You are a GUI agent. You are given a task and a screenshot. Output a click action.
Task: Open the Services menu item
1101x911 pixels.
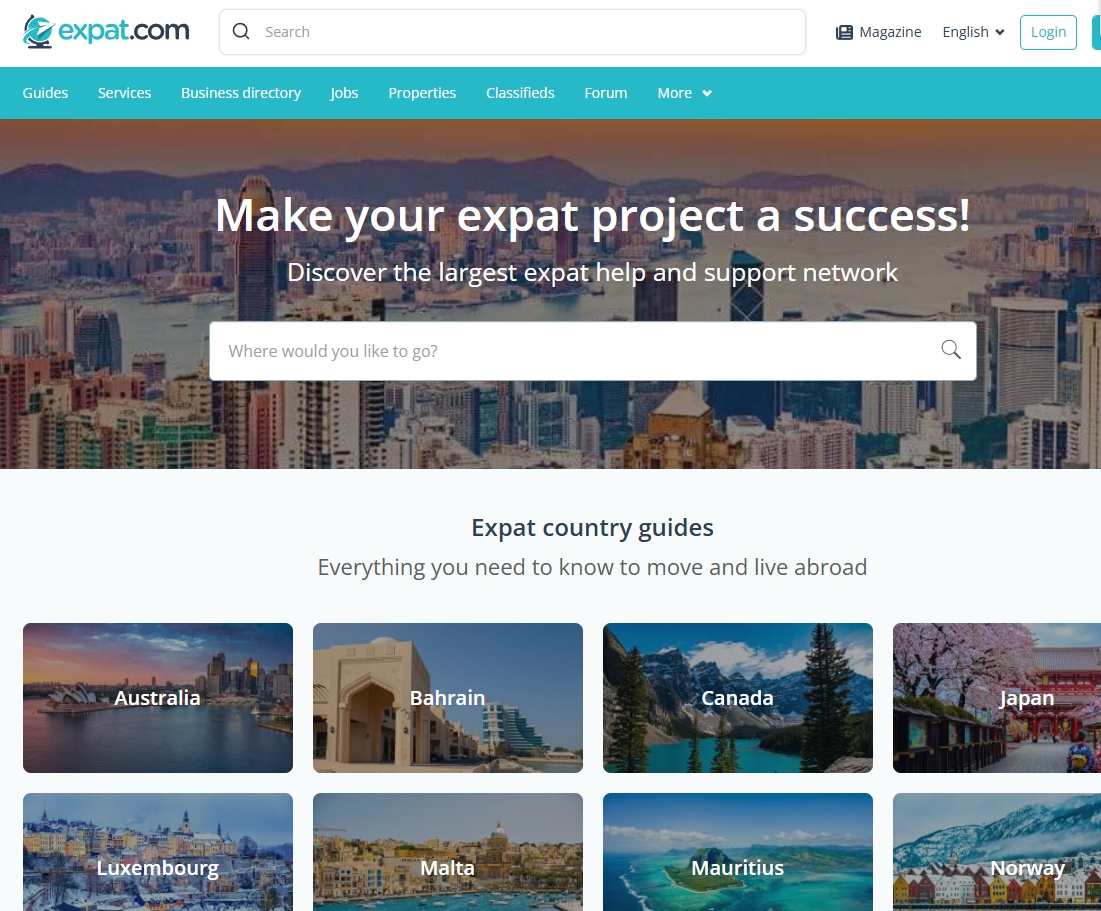pos(124,93)
